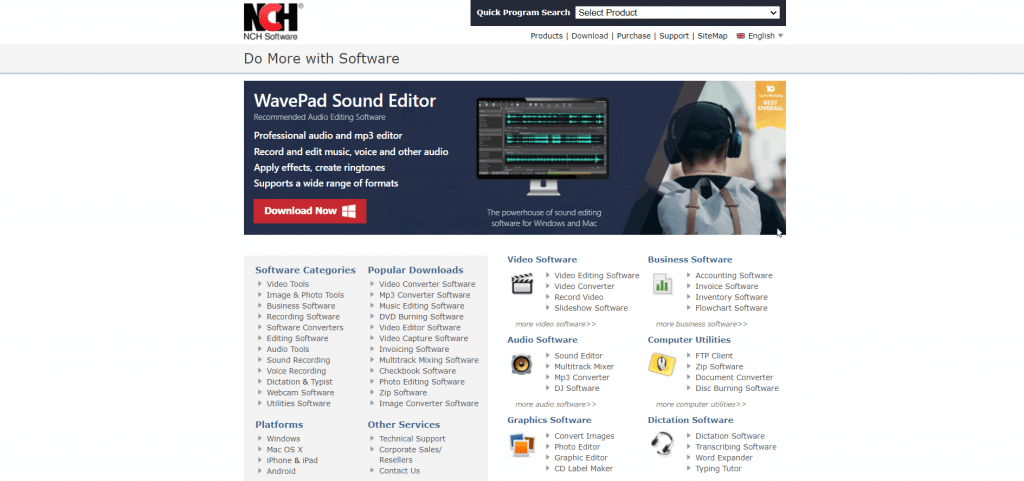
Task: Open Webcam Software category
Action: 300,393
